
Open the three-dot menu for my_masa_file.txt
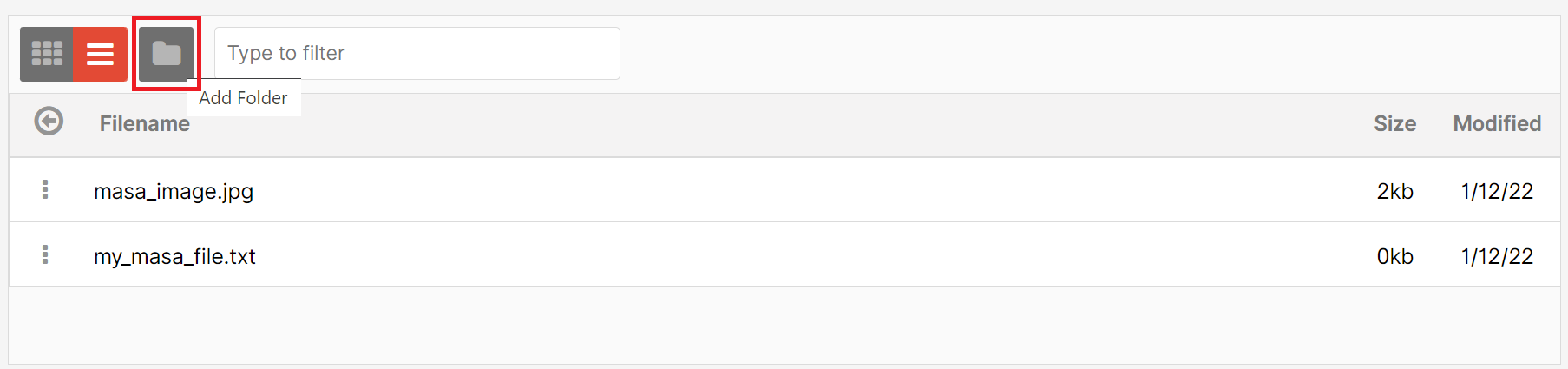tap(45, 254)
